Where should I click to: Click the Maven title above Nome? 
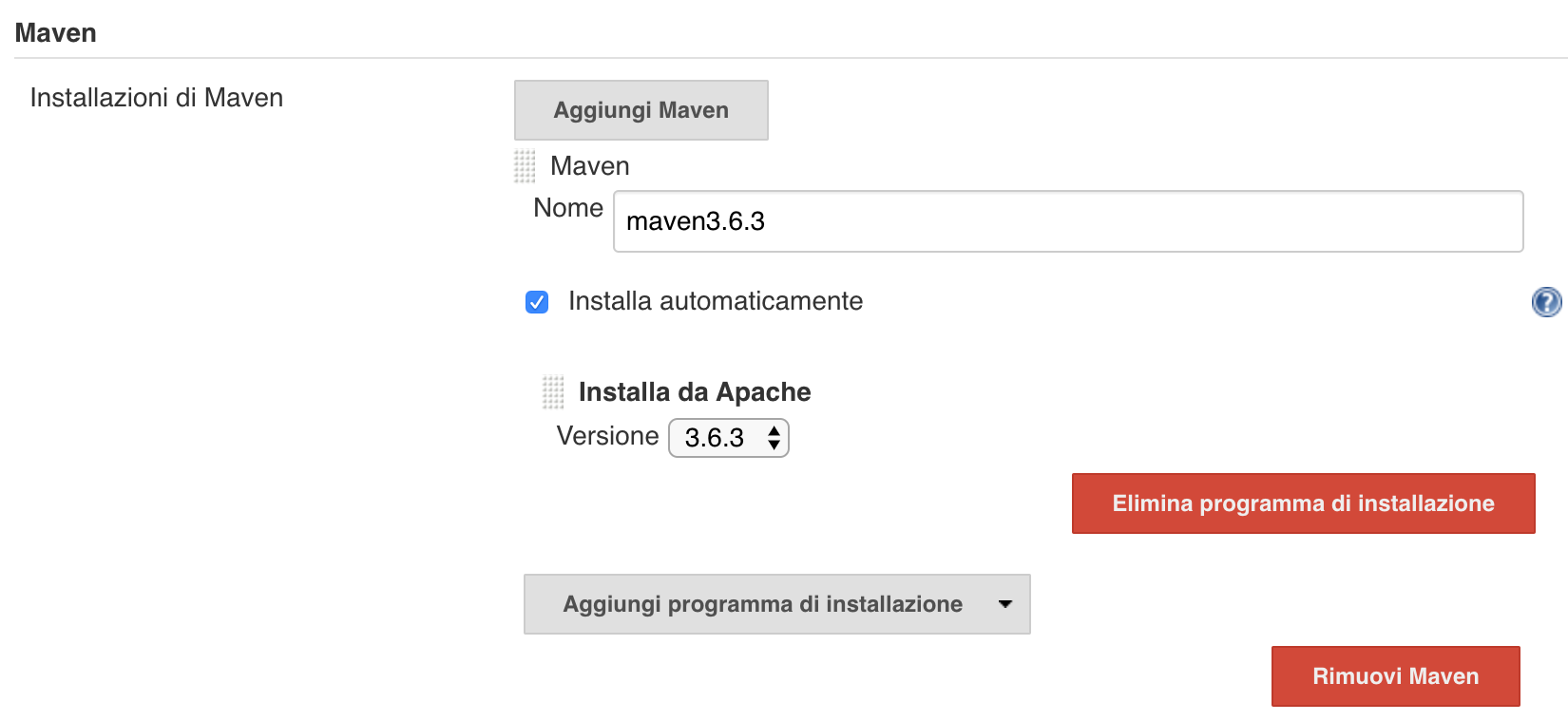click(x=590, y=166)
